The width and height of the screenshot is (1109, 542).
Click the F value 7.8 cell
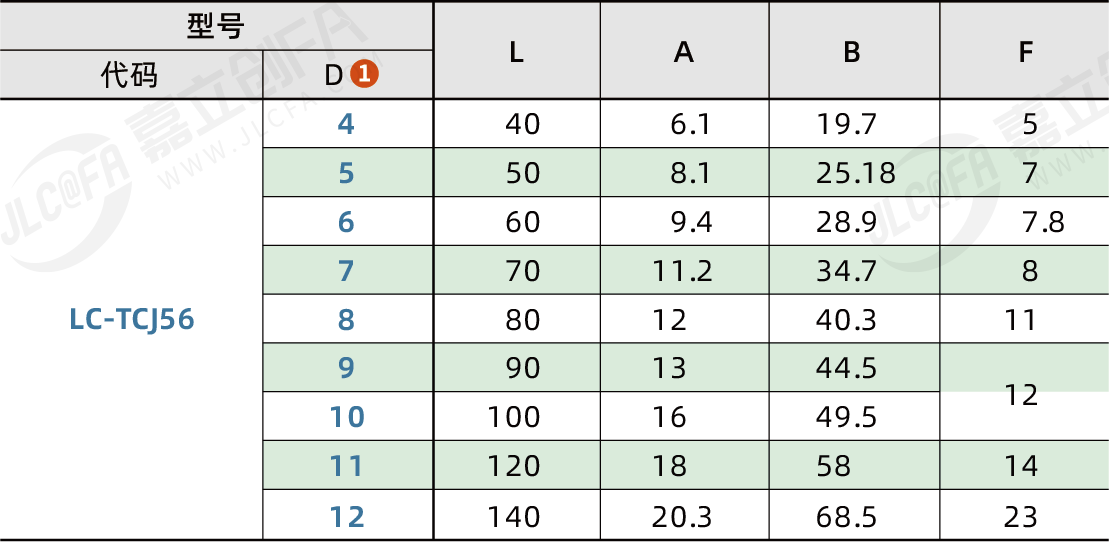coord(1042,222)
